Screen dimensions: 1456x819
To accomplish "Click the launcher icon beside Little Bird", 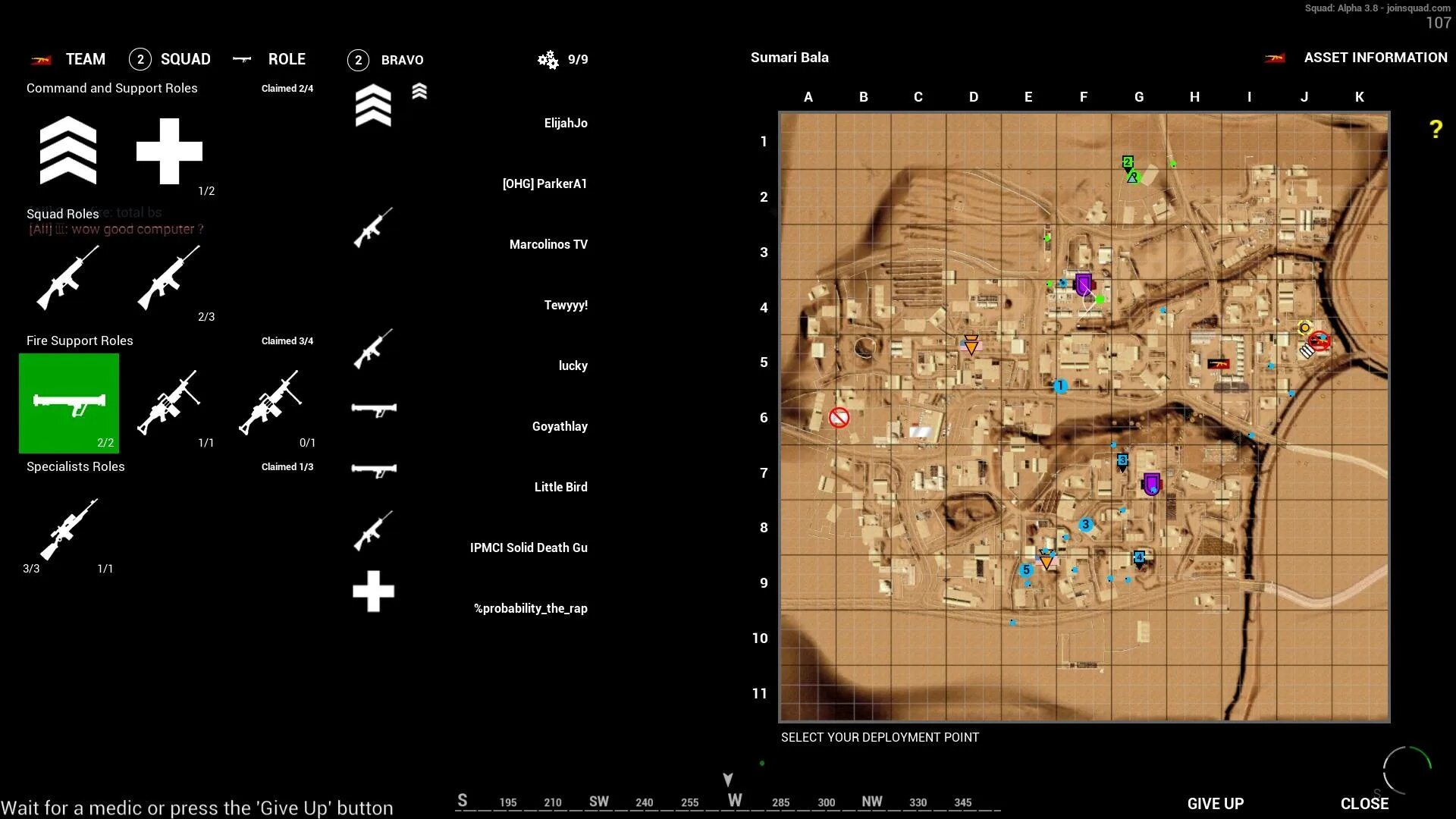I will pos(374,470).
